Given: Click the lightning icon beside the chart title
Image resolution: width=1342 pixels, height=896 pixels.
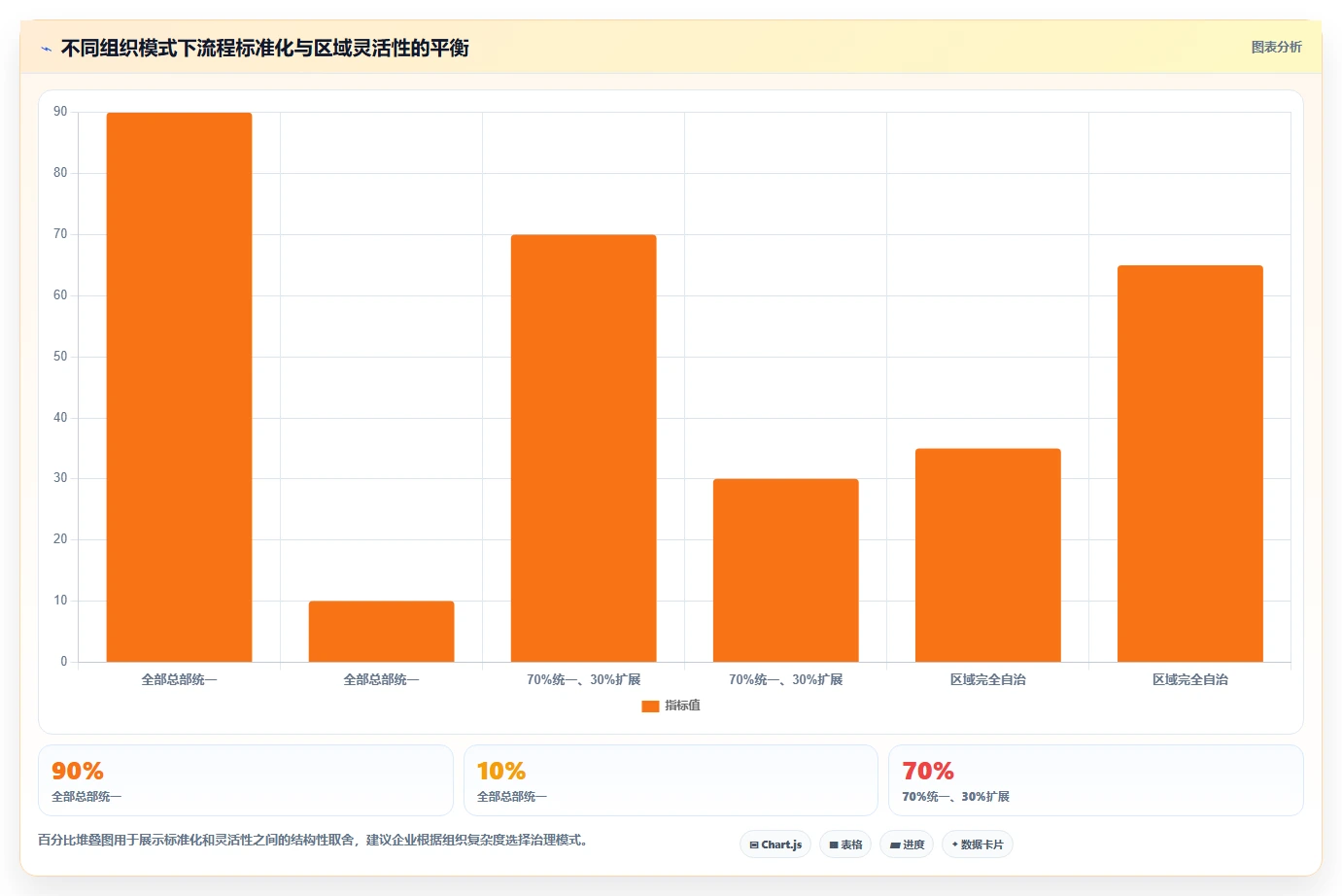Looking at the screenshot, I should point(47,49).
